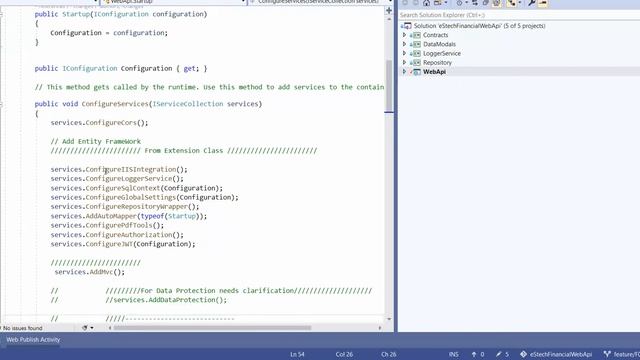
Task: Click the ConfigureSqlContext method call
Action: (123, 188)
